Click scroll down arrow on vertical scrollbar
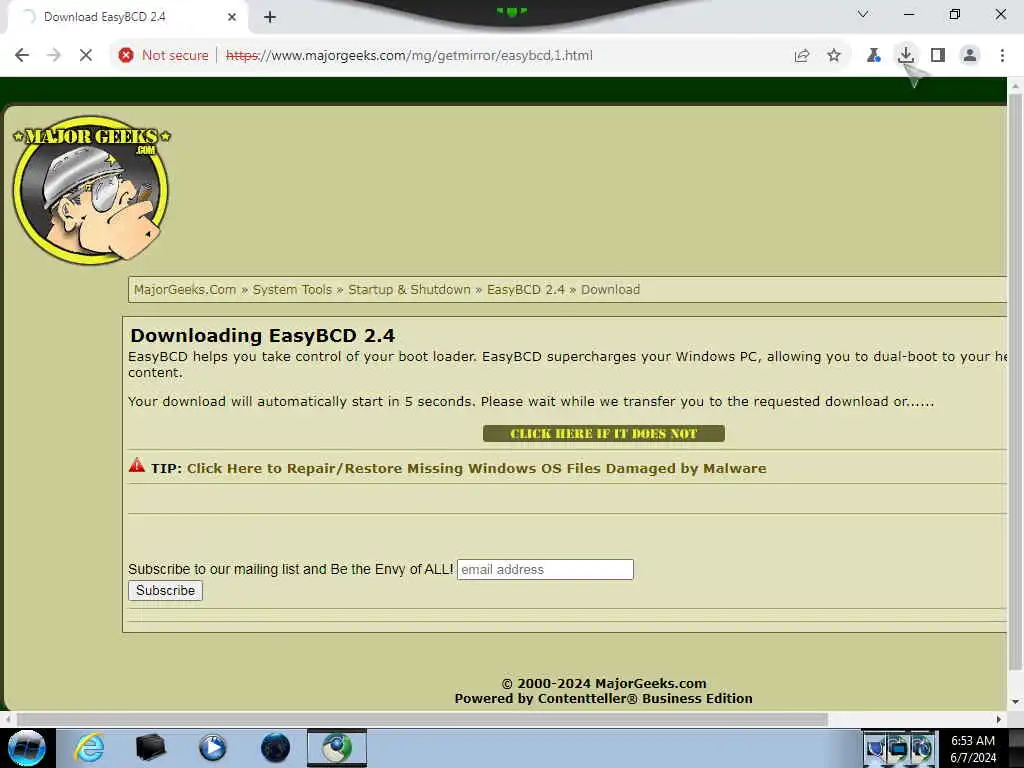Image resolution: width=1024 pixels, height=768 pixels. 1015,702
